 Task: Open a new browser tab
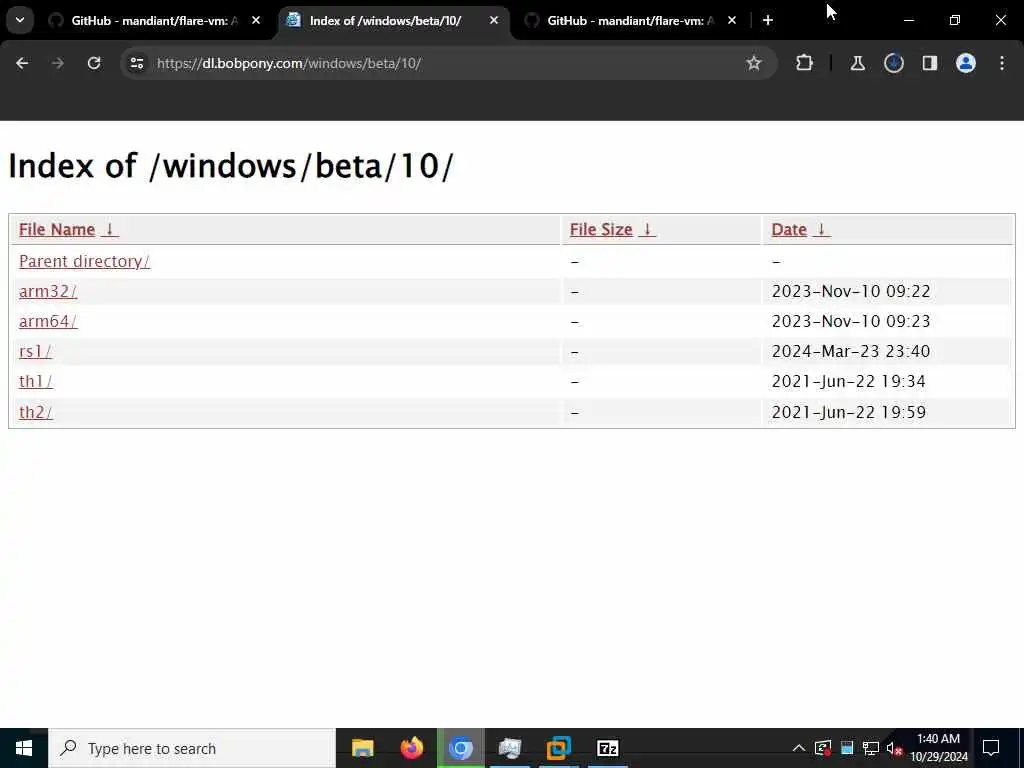[x=768, y=20]
